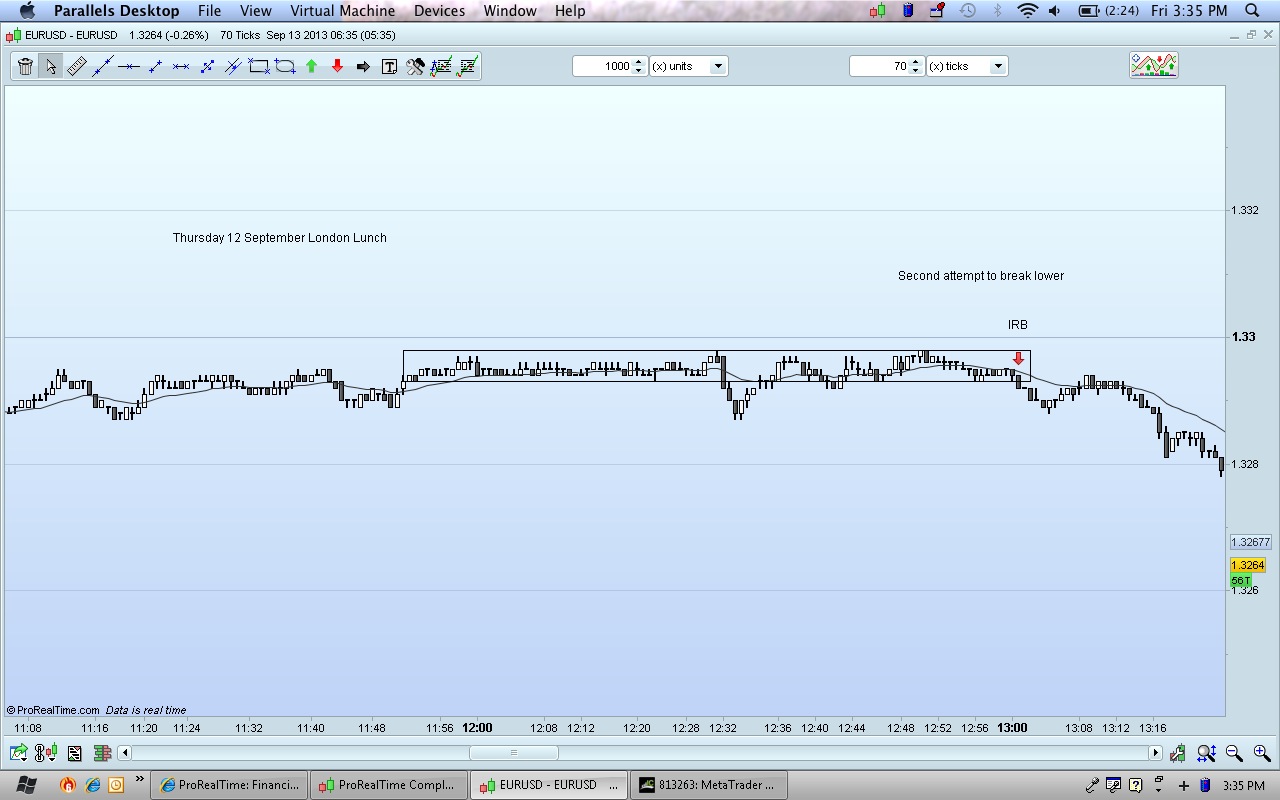1280x800 pixels.
Task: Pick the green up arrow tool
Action: (311, 66)
